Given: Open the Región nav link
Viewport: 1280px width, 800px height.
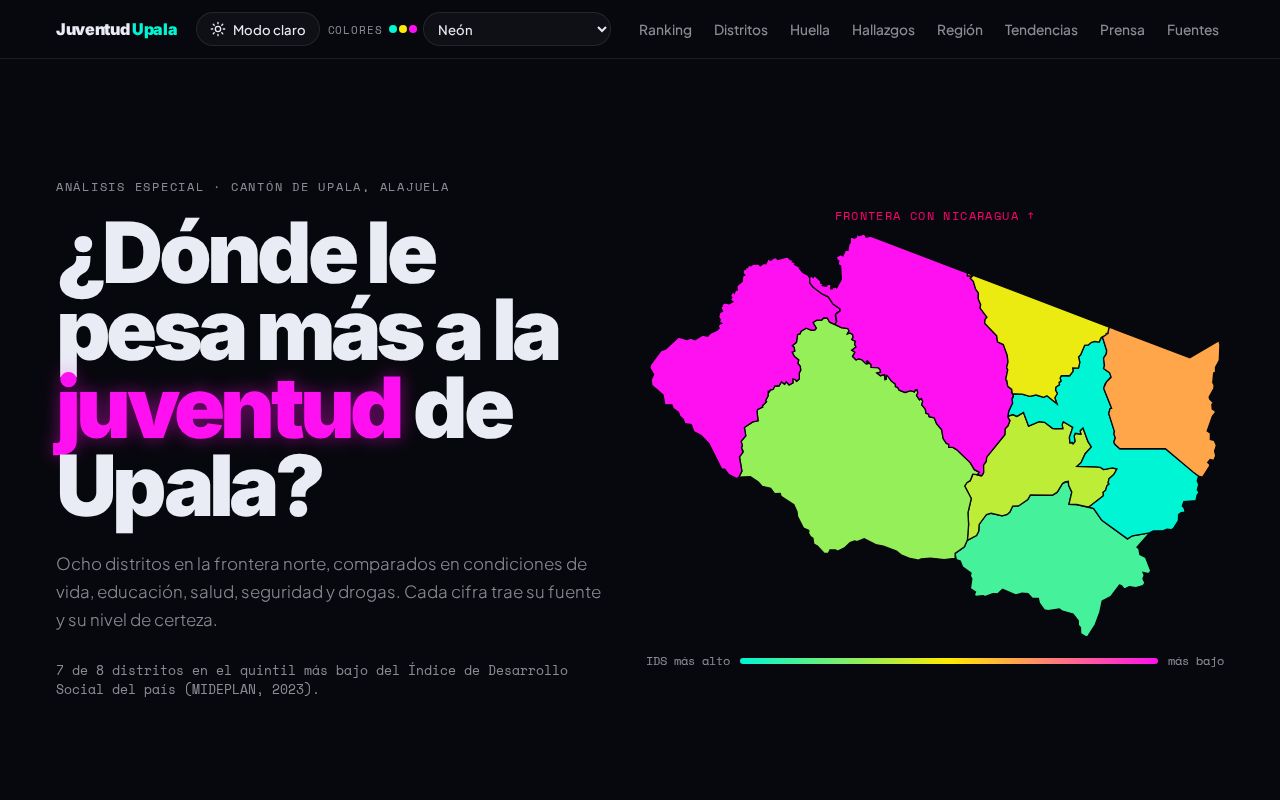Looking at the screenshot, I should 960,30.
